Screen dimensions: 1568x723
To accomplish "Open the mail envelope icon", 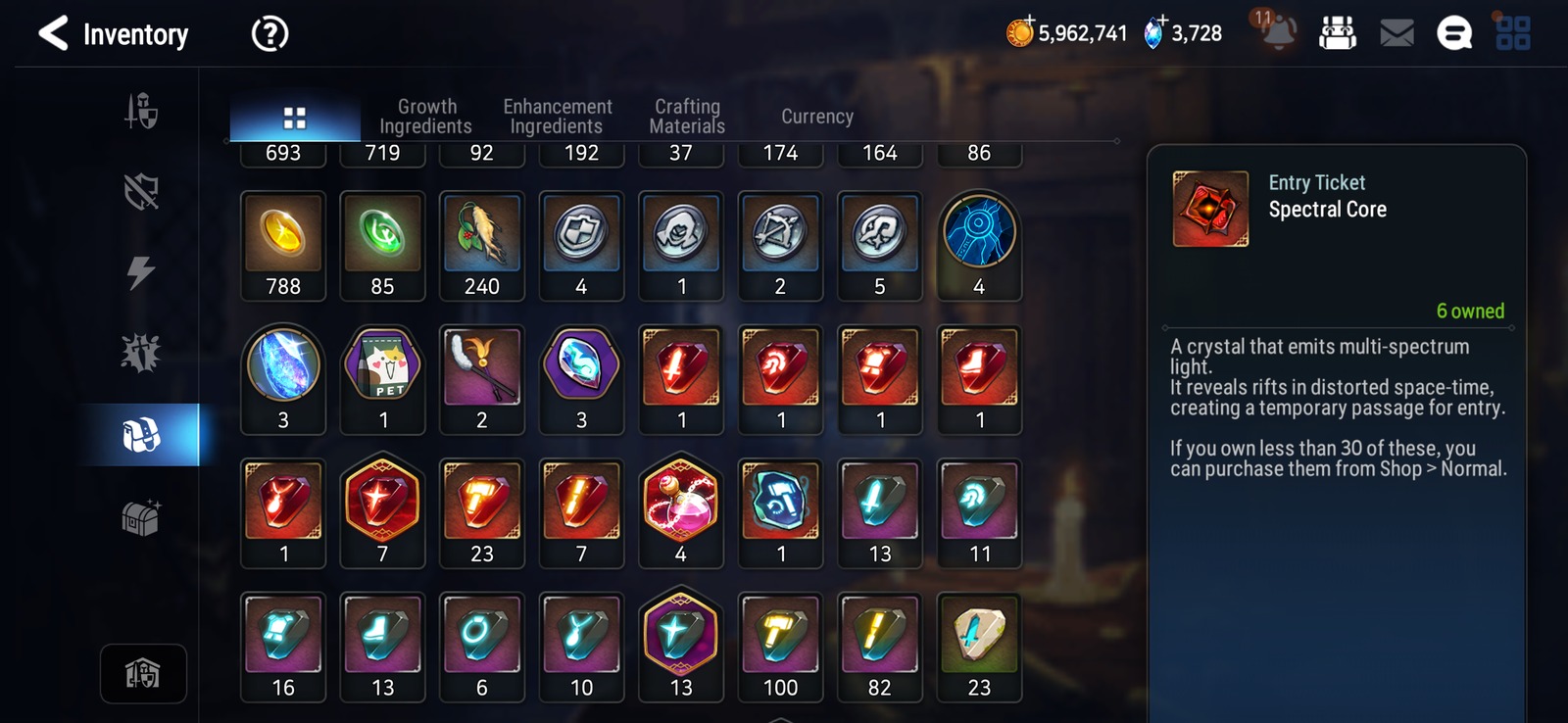I will pyautogui.click(x=1396, y=34).
